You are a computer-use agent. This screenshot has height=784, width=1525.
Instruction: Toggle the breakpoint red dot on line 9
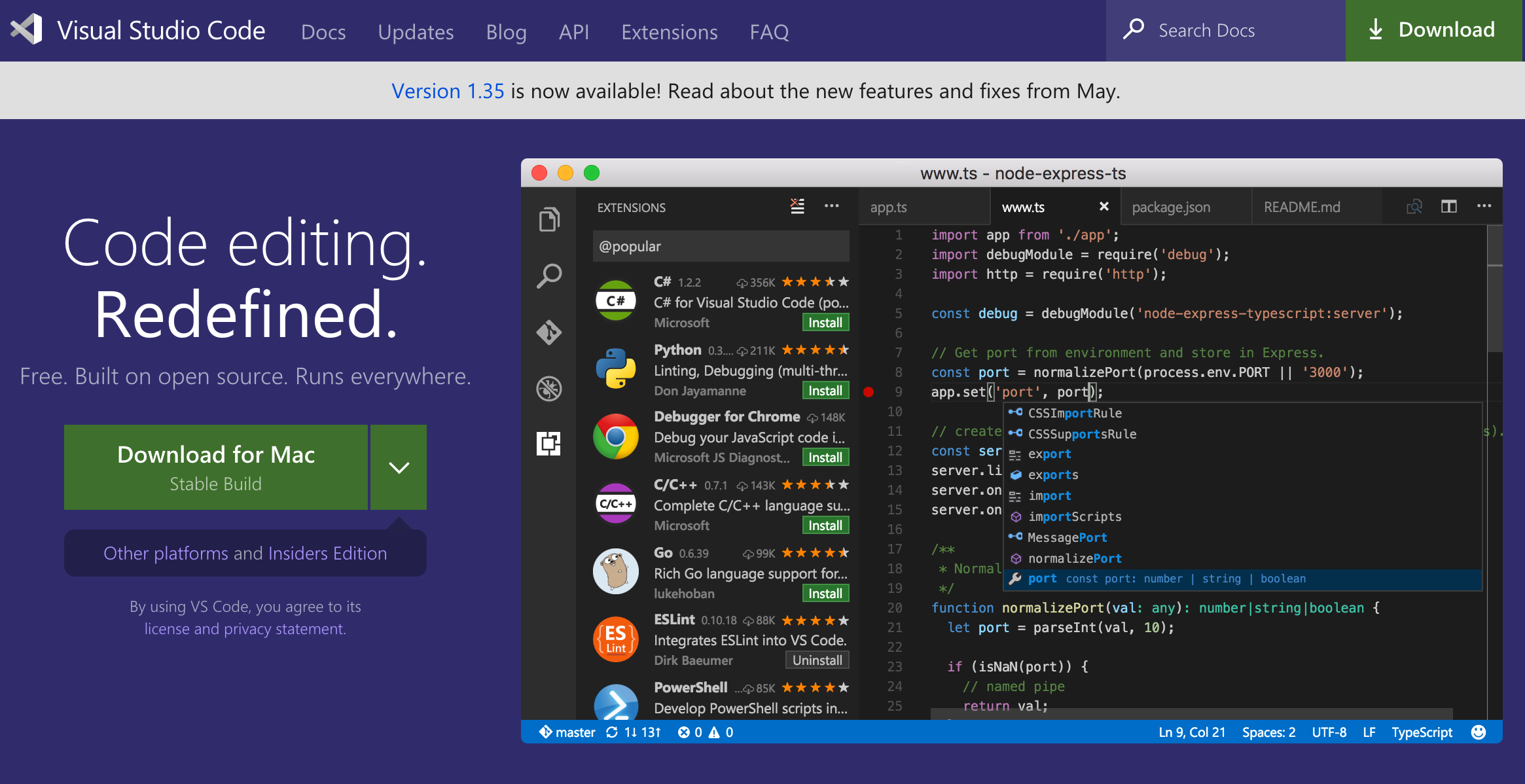(x=869, y=392)
